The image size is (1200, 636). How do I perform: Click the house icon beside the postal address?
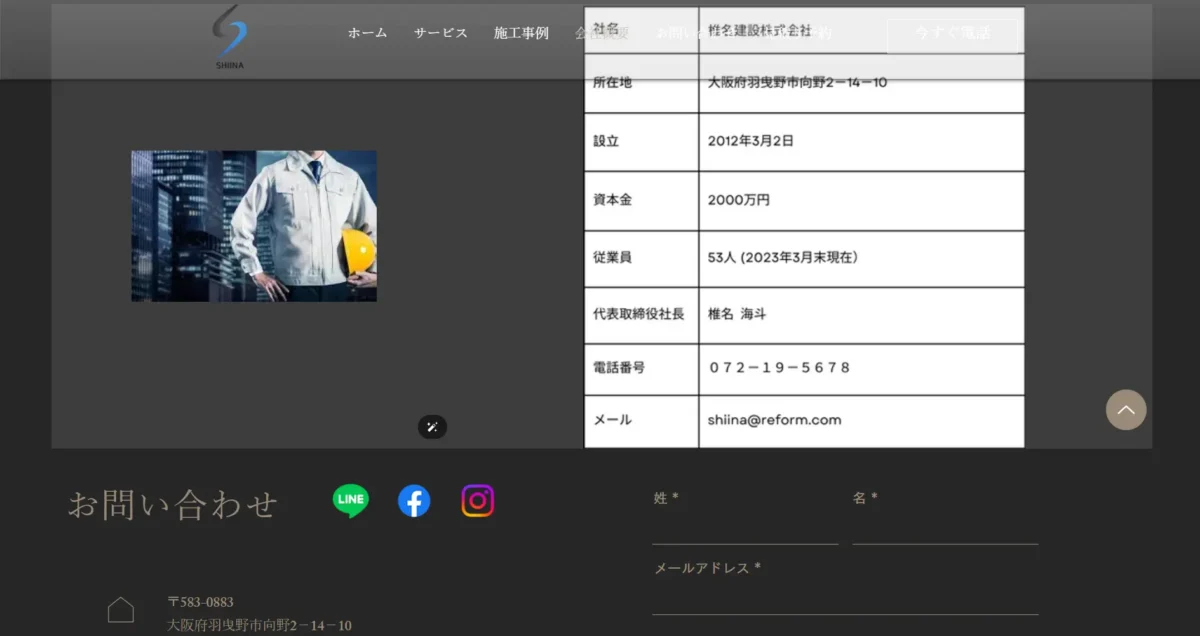pyautogui.click(x=121, y=610)
